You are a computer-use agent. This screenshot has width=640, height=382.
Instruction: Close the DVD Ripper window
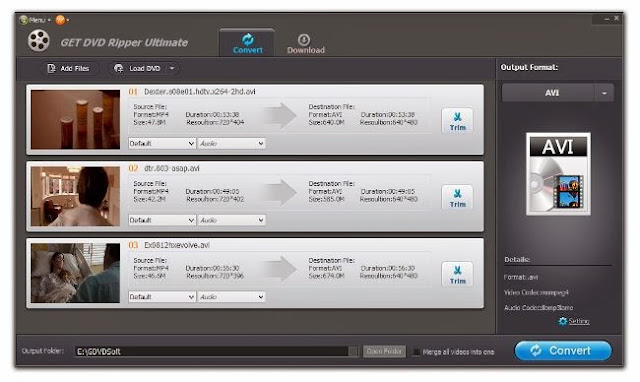click(617, 18)
